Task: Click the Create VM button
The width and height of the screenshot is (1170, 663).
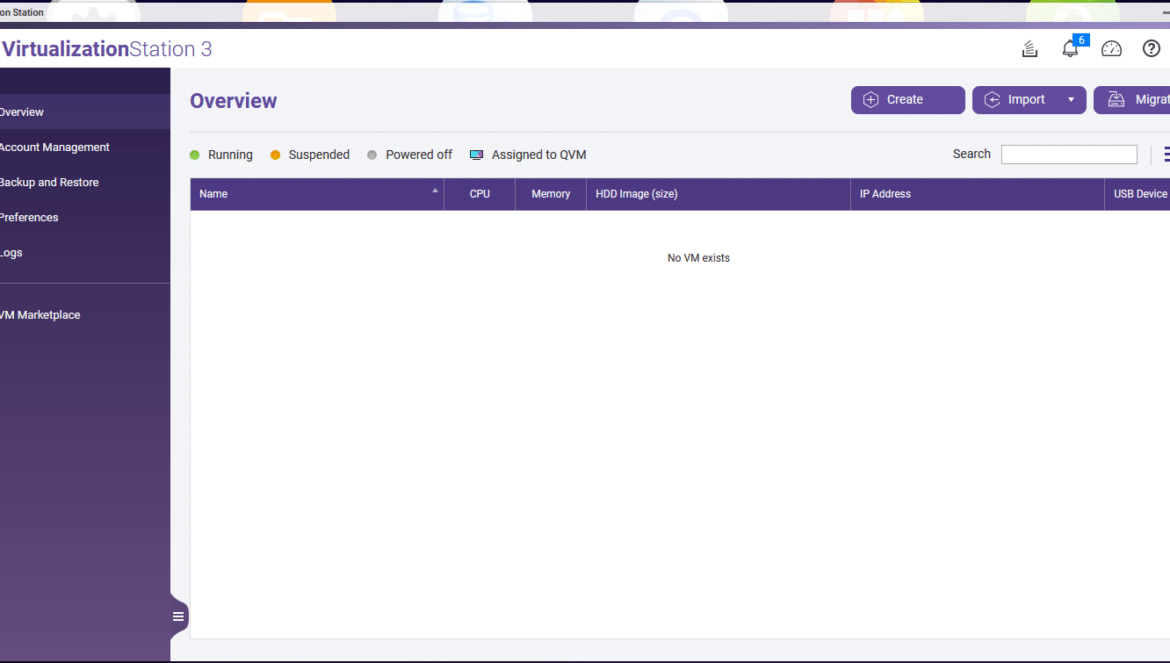Action: tap(907, 100)
